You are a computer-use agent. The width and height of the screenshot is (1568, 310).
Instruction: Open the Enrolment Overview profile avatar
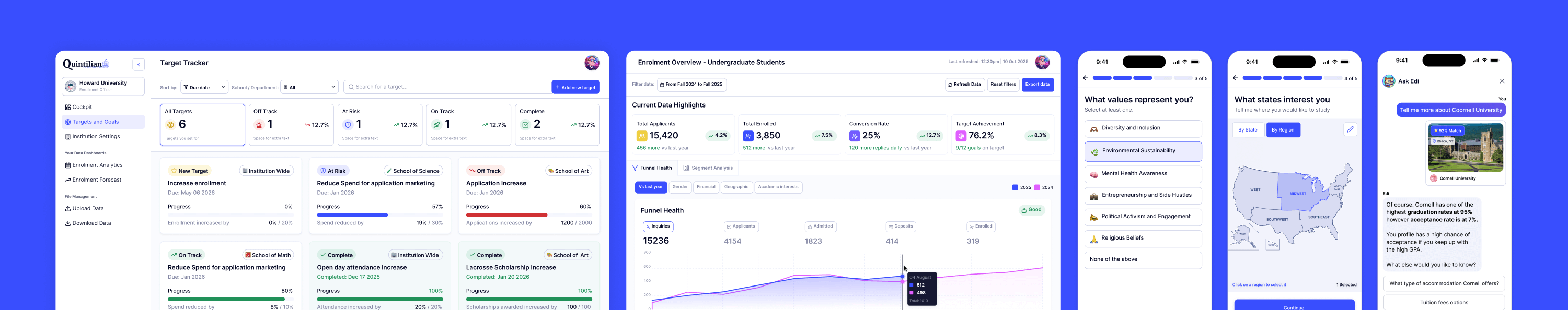1042,62
